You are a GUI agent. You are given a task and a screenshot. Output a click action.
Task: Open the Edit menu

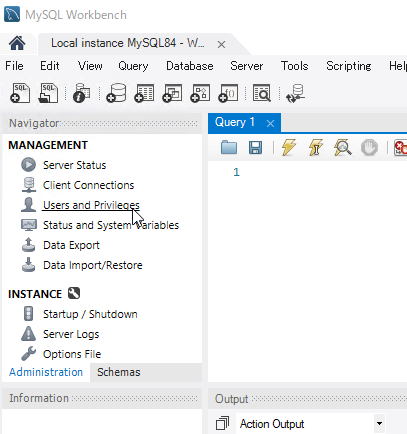[x=50, y=66]
